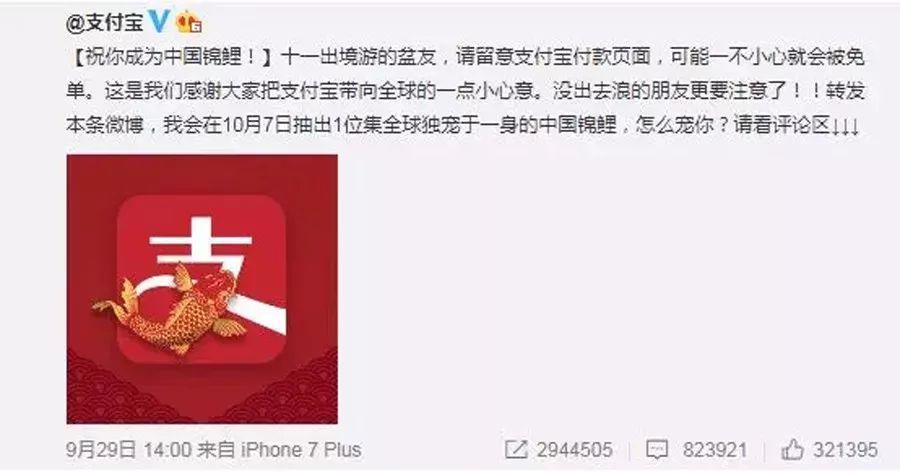900x473 pixels.
Task: Click the blue verified V badge
Action: click(x=159, y=22)
